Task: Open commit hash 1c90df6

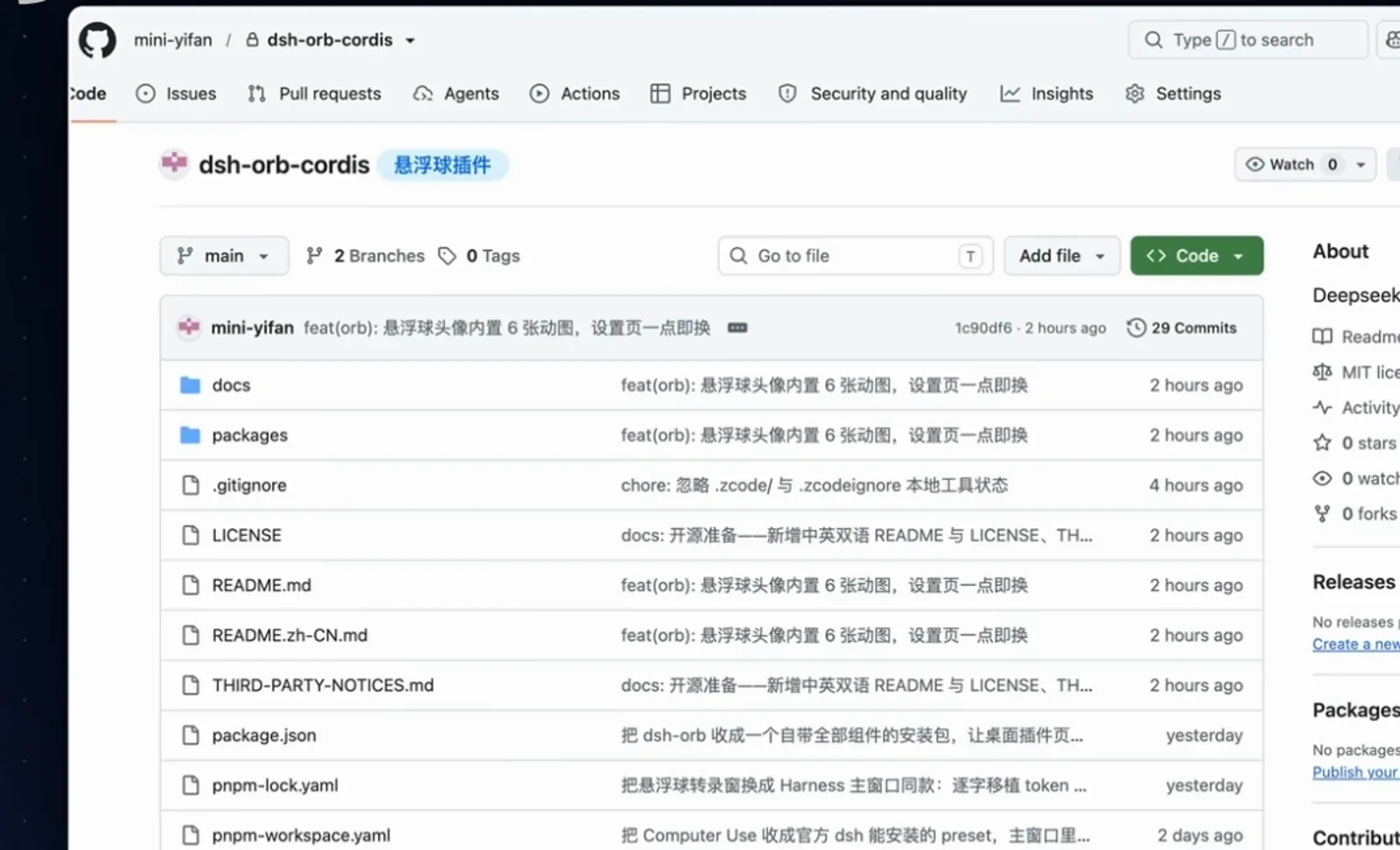Action: click(x=983, y=328)
